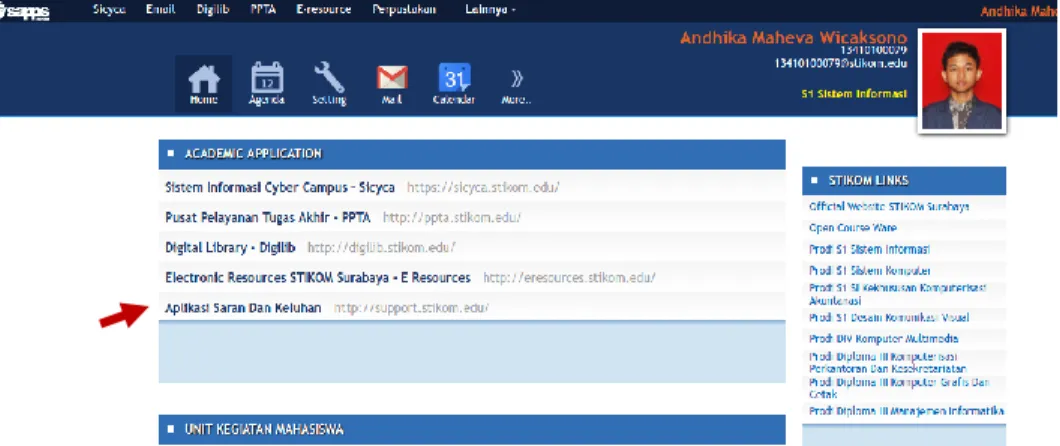Screen dimensions: 1060x446
Task: Select E-resource in top menu bar
Action: (324, 10)
